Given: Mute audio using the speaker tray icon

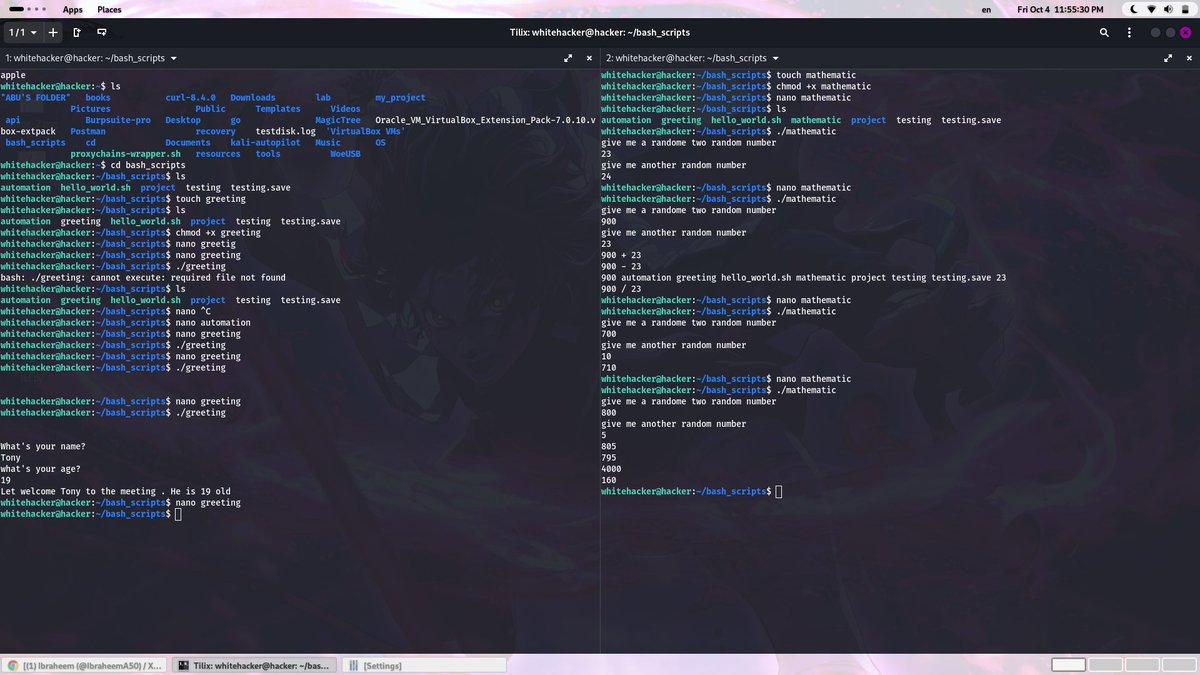Looking at the screenshot, I should click(x=1168, y=9).
